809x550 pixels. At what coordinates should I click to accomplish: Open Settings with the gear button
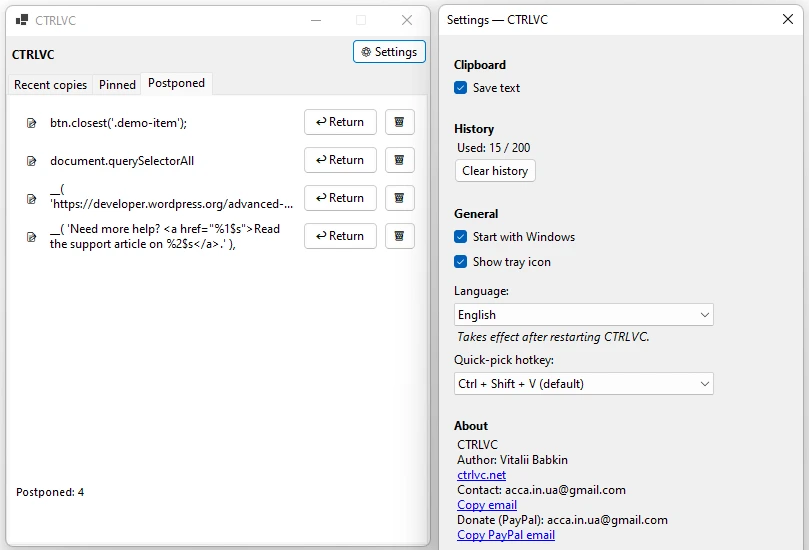point(389,52)
